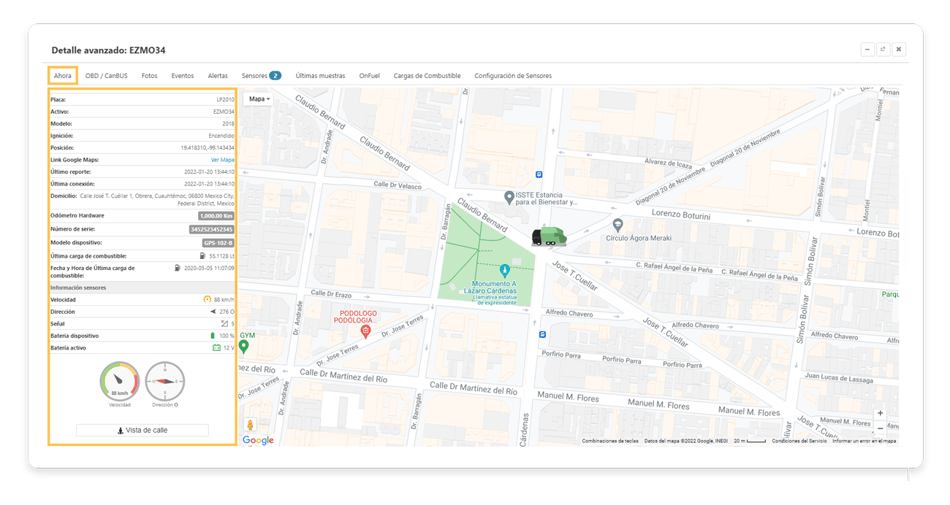Open the Eventos tab
Screen dimensions: 950x505
coord(182,76)
